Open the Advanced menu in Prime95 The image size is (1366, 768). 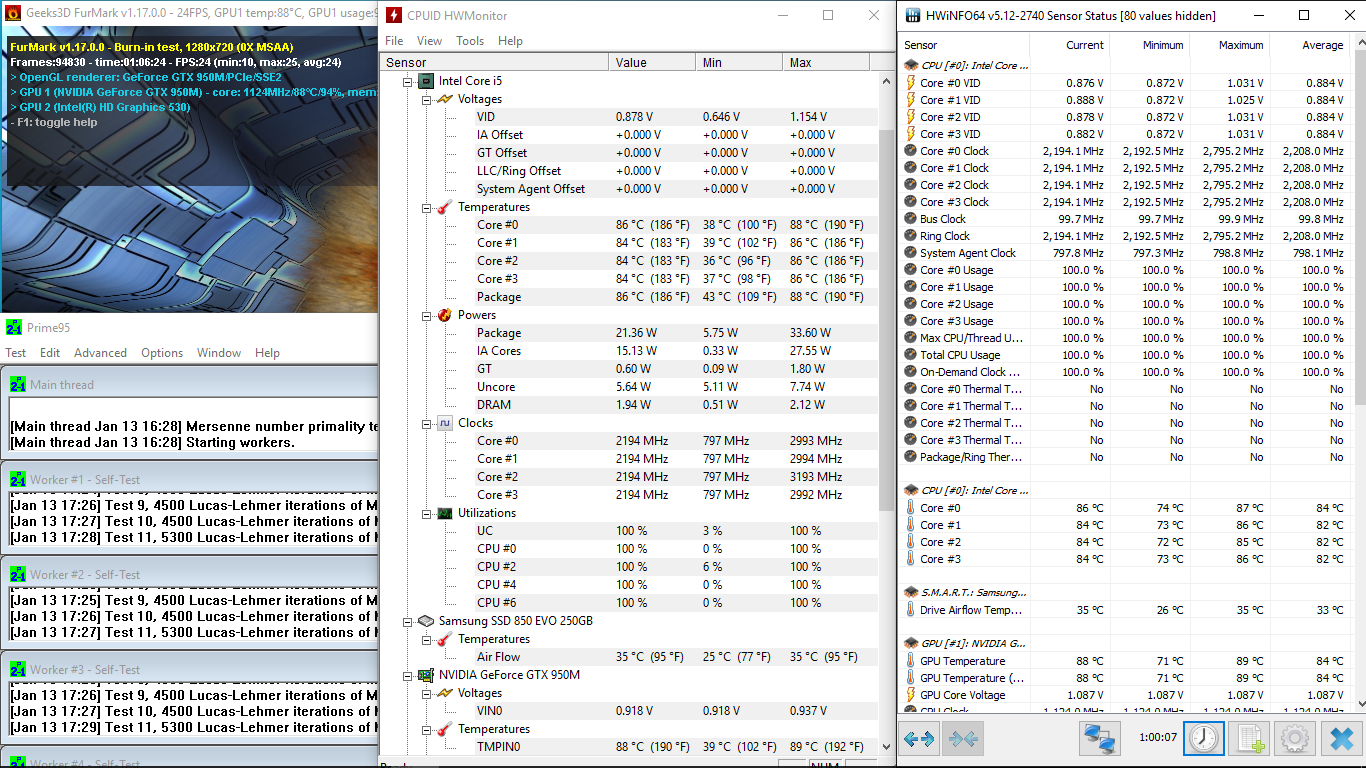100,353
